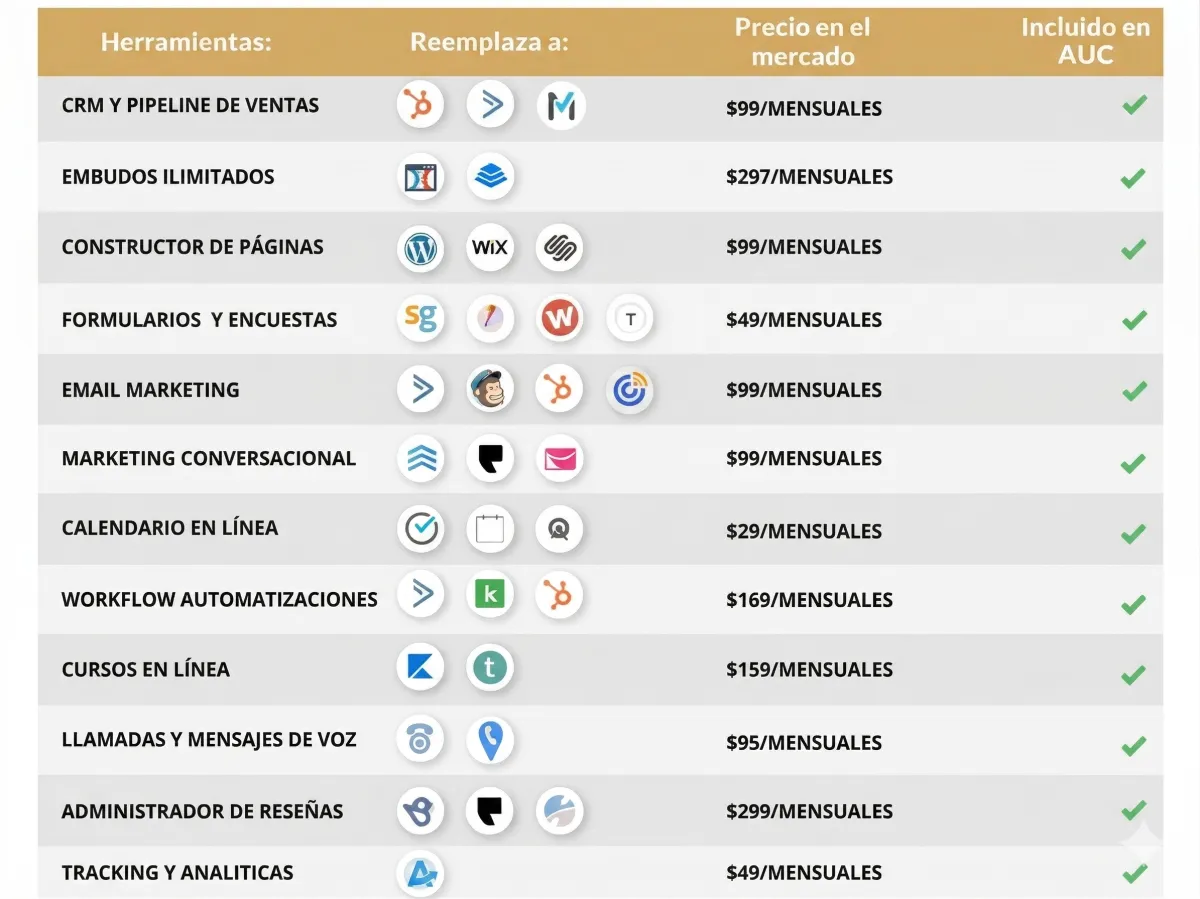
Task: Click the 'Precio en el mercado' header
Action: (x=802, y=42)
